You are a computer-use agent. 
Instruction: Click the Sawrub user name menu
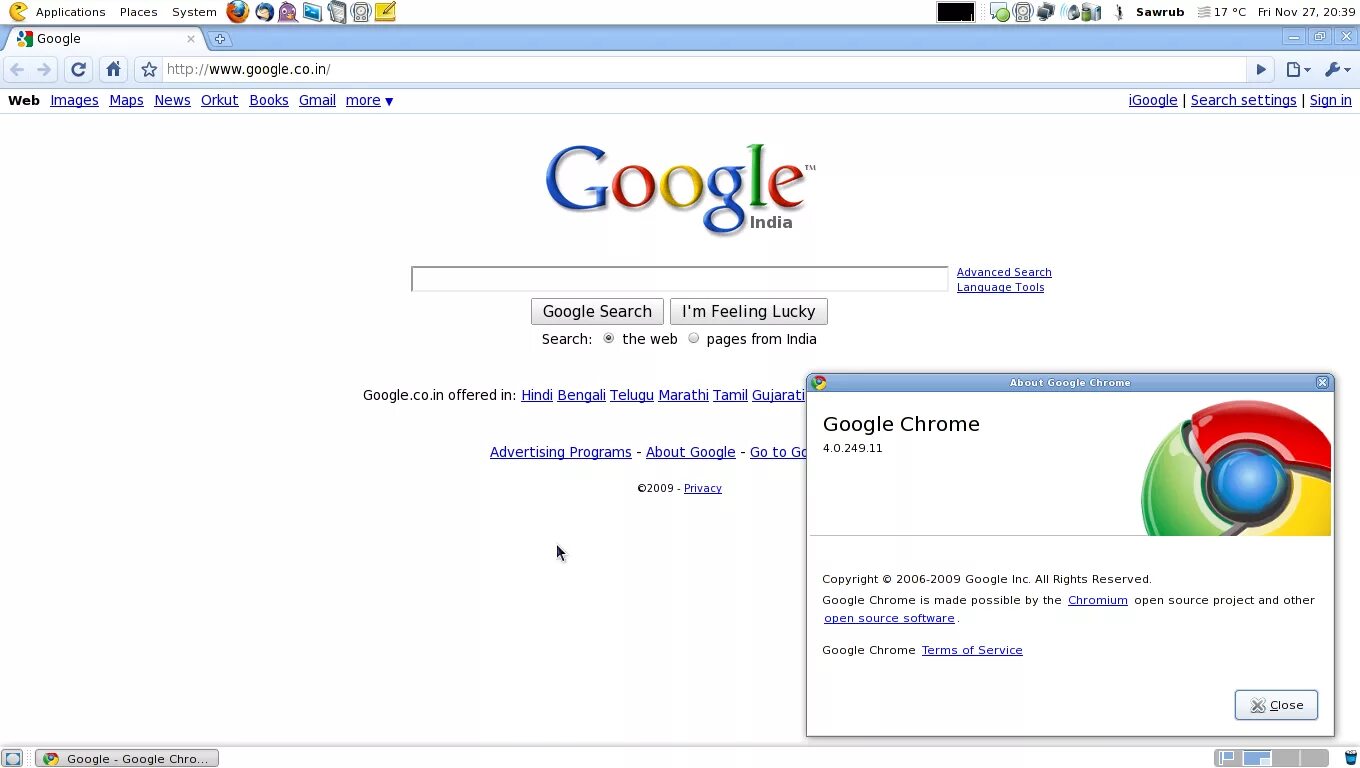coord(1160,12)
